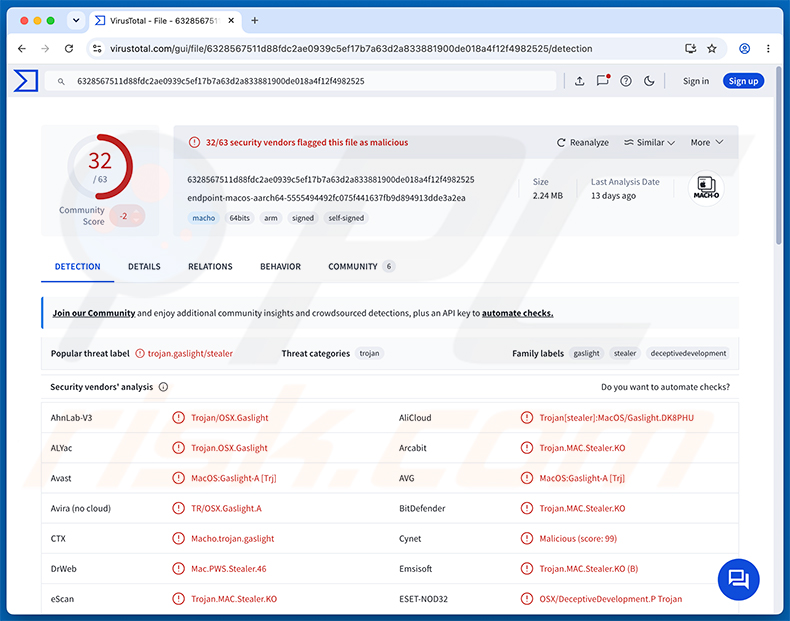790x621 pixels.
Task: Click the 32/63 detection score gauge
Action: (100, 166)
